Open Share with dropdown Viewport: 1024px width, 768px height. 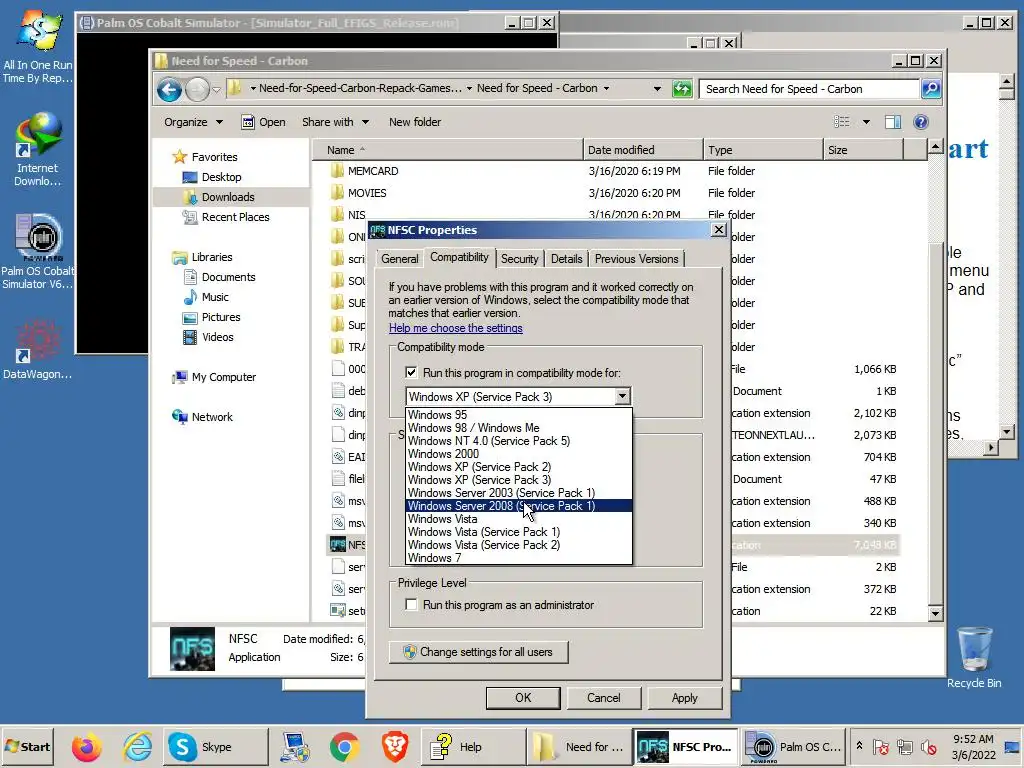(336, 122)
